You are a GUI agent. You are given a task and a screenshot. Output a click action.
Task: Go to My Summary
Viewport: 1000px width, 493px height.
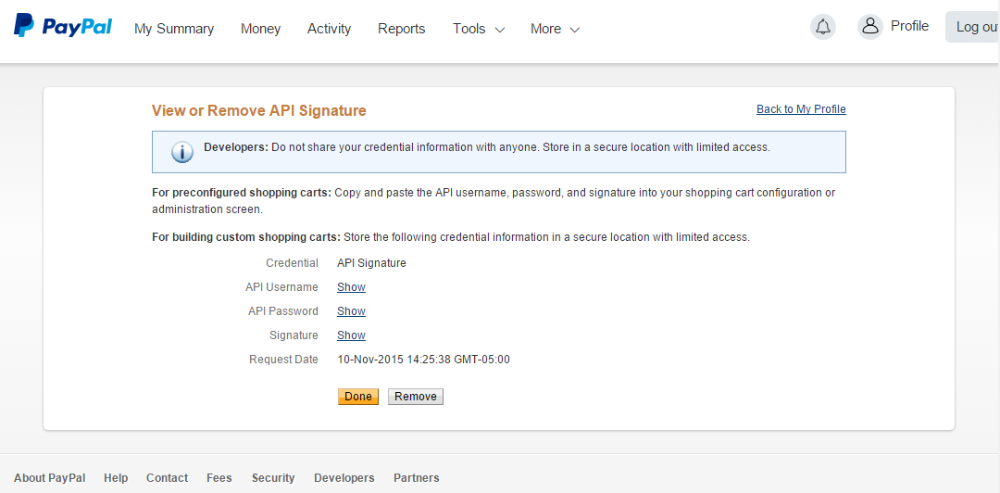pos(173,29)
